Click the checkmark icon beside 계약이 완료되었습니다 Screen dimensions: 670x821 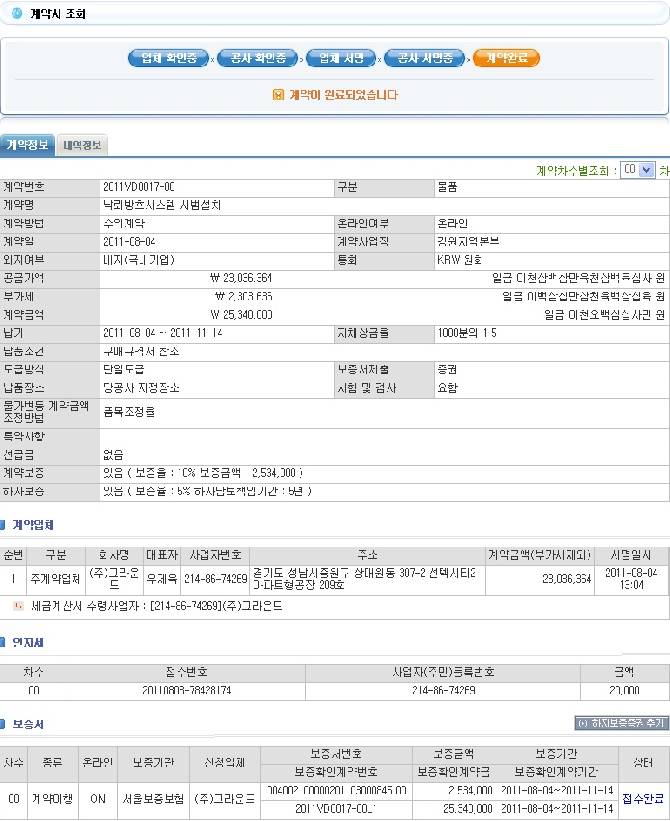278,95
